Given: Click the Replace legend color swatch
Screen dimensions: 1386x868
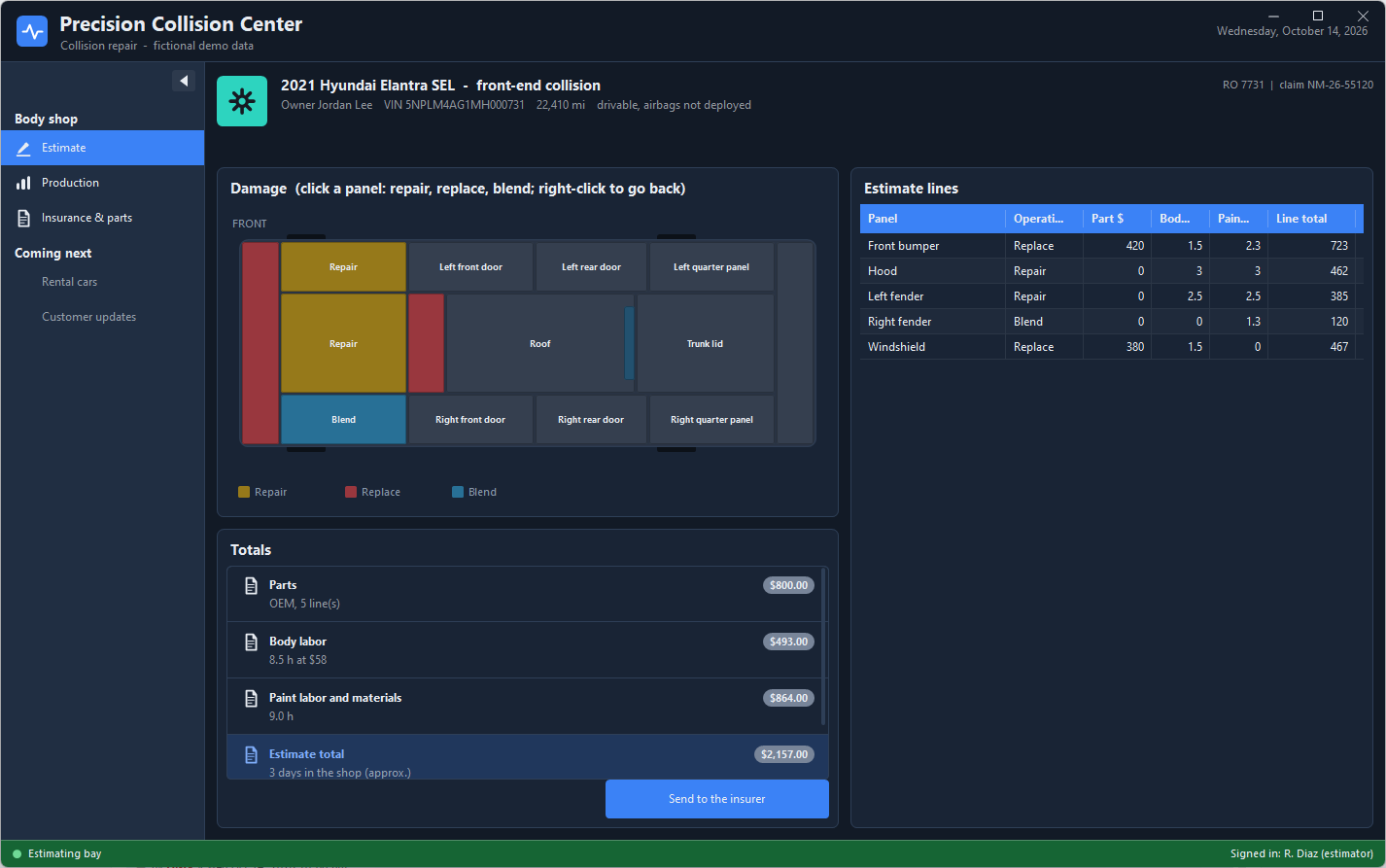Looking at the screenshot, I should coord(351,492).
